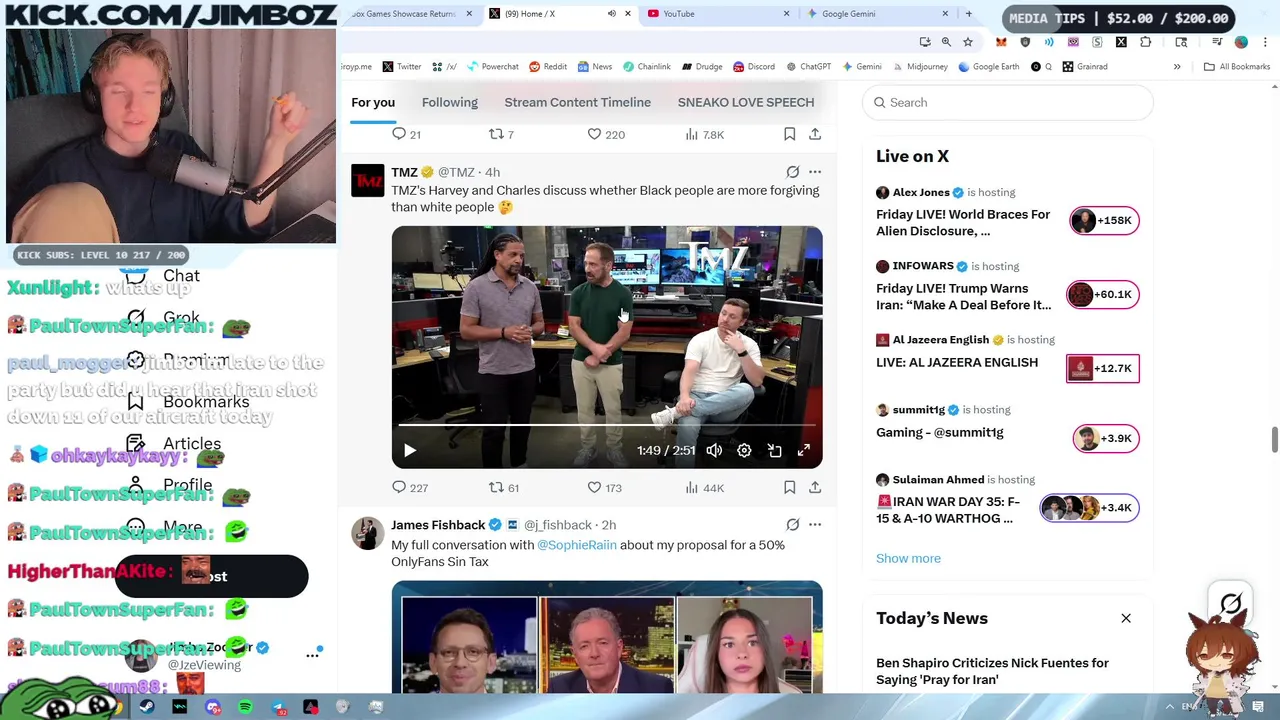
Task: Open Alex Jones live Alien Disclosure stream
Action: (x=1007, y=212)
